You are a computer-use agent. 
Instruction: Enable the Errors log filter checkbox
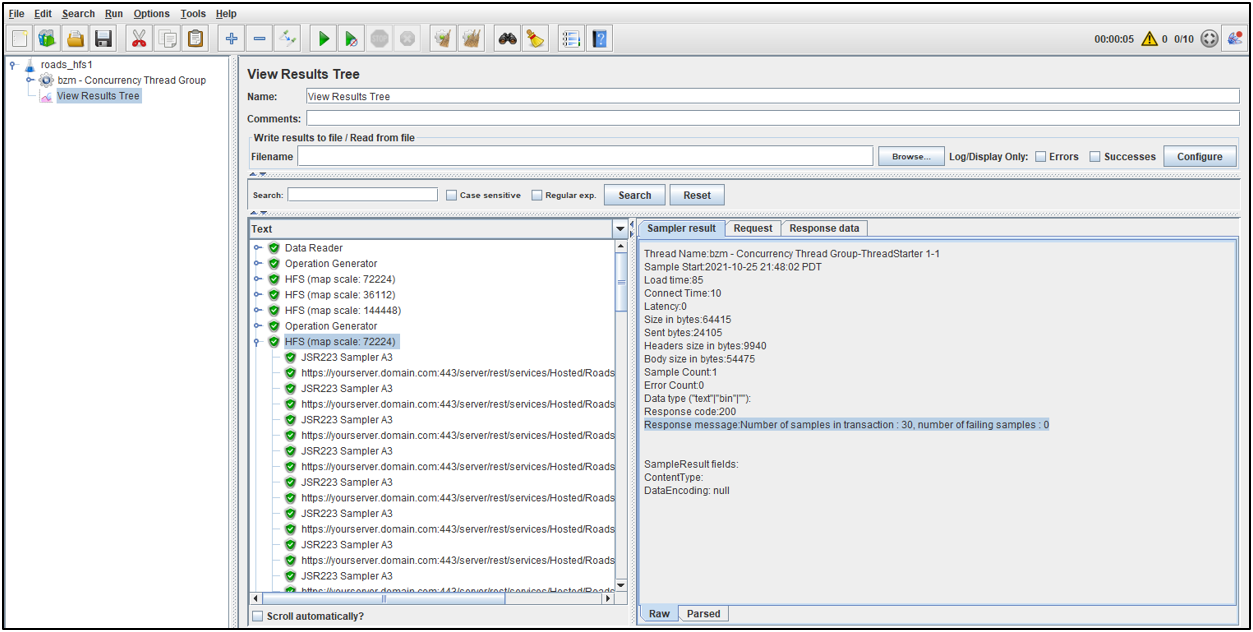pyautogui.click(x=1040, y=156)
